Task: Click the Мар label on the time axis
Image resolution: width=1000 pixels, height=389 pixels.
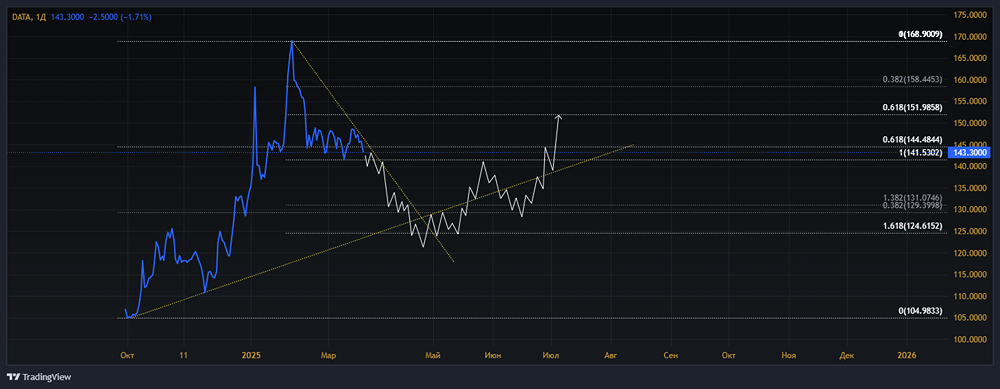Action: pos(328,355)
